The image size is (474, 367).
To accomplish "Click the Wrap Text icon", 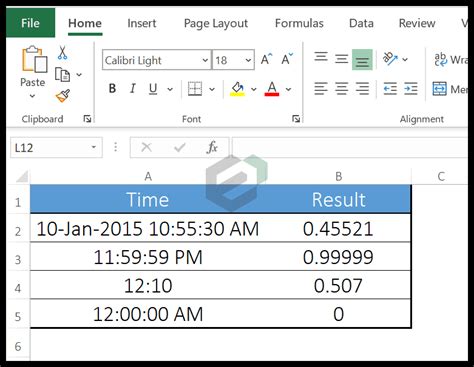I will 441,59.
